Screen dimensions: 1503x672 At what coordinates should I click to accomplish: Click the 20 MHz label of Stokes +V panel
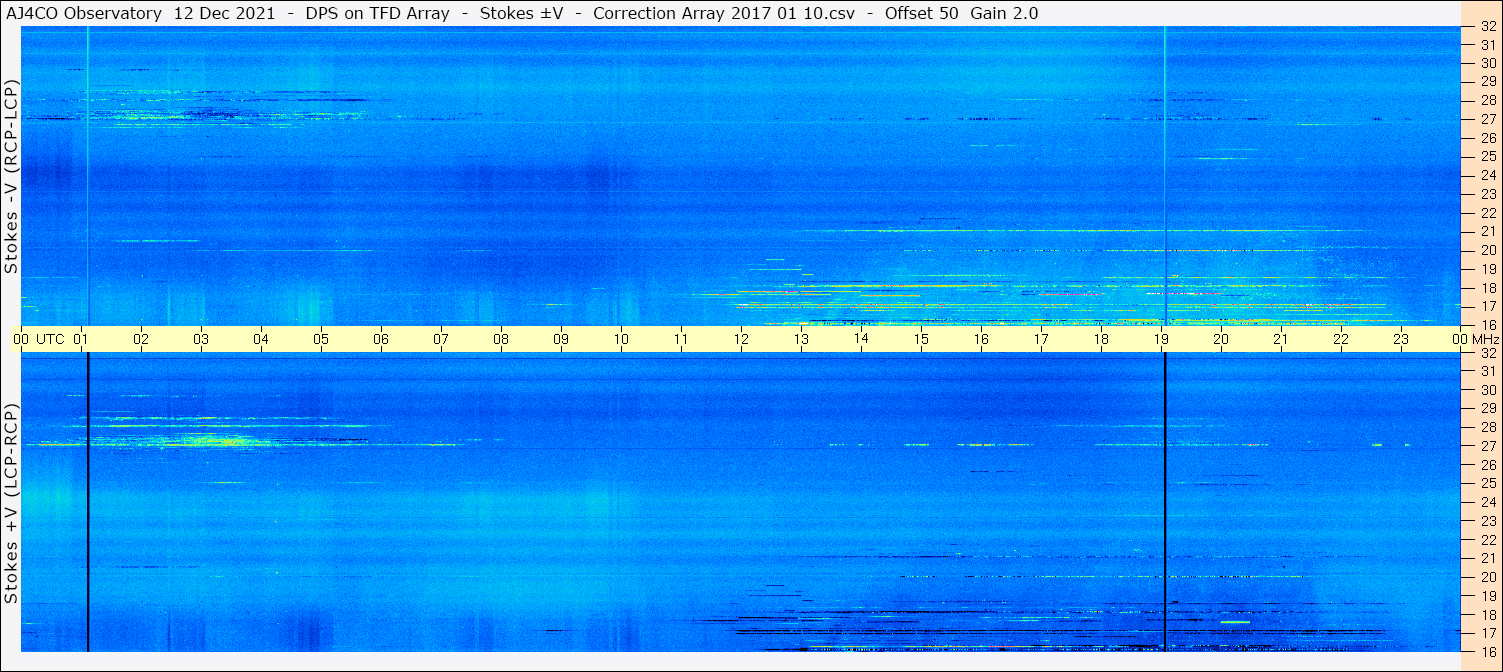click(1488, 577)
